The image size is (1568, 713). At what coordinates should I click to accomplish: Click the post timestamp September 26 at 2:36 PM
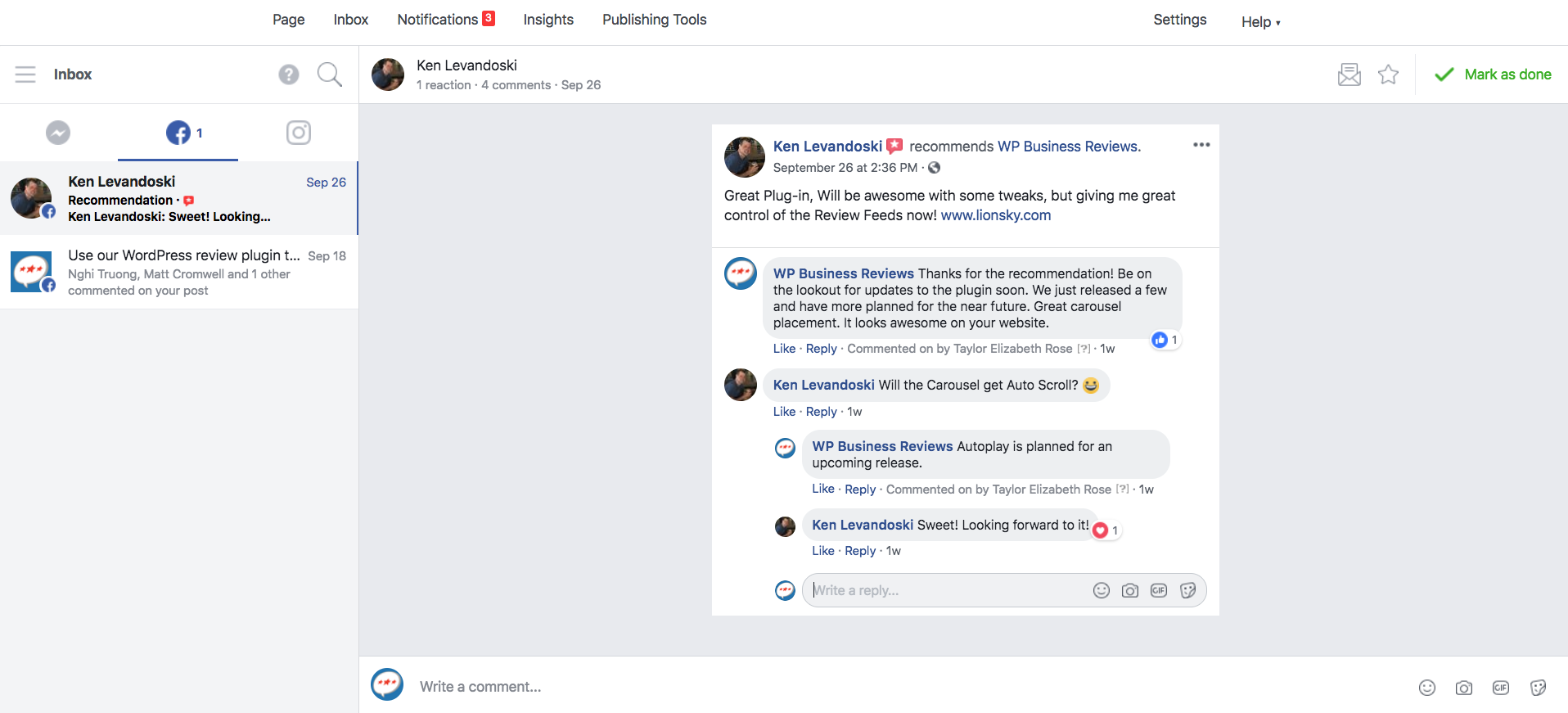coord(845,168)
